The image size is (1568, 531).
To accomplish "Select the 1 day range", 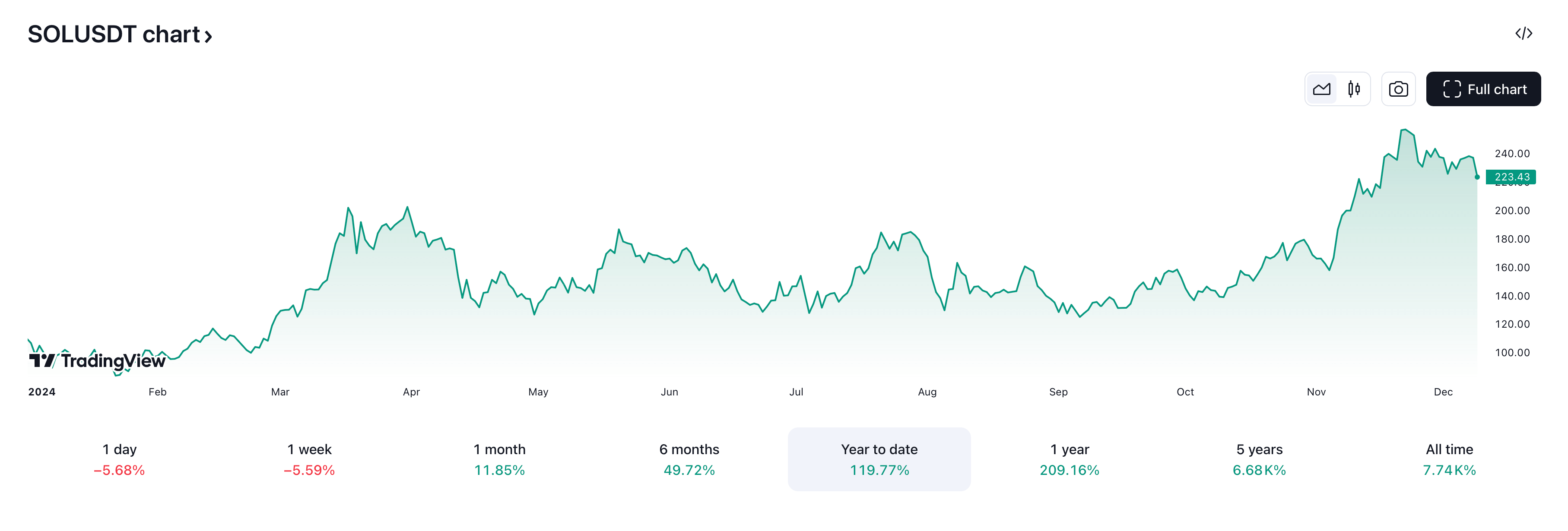I will pyautogui.click(x=119, y=459).
